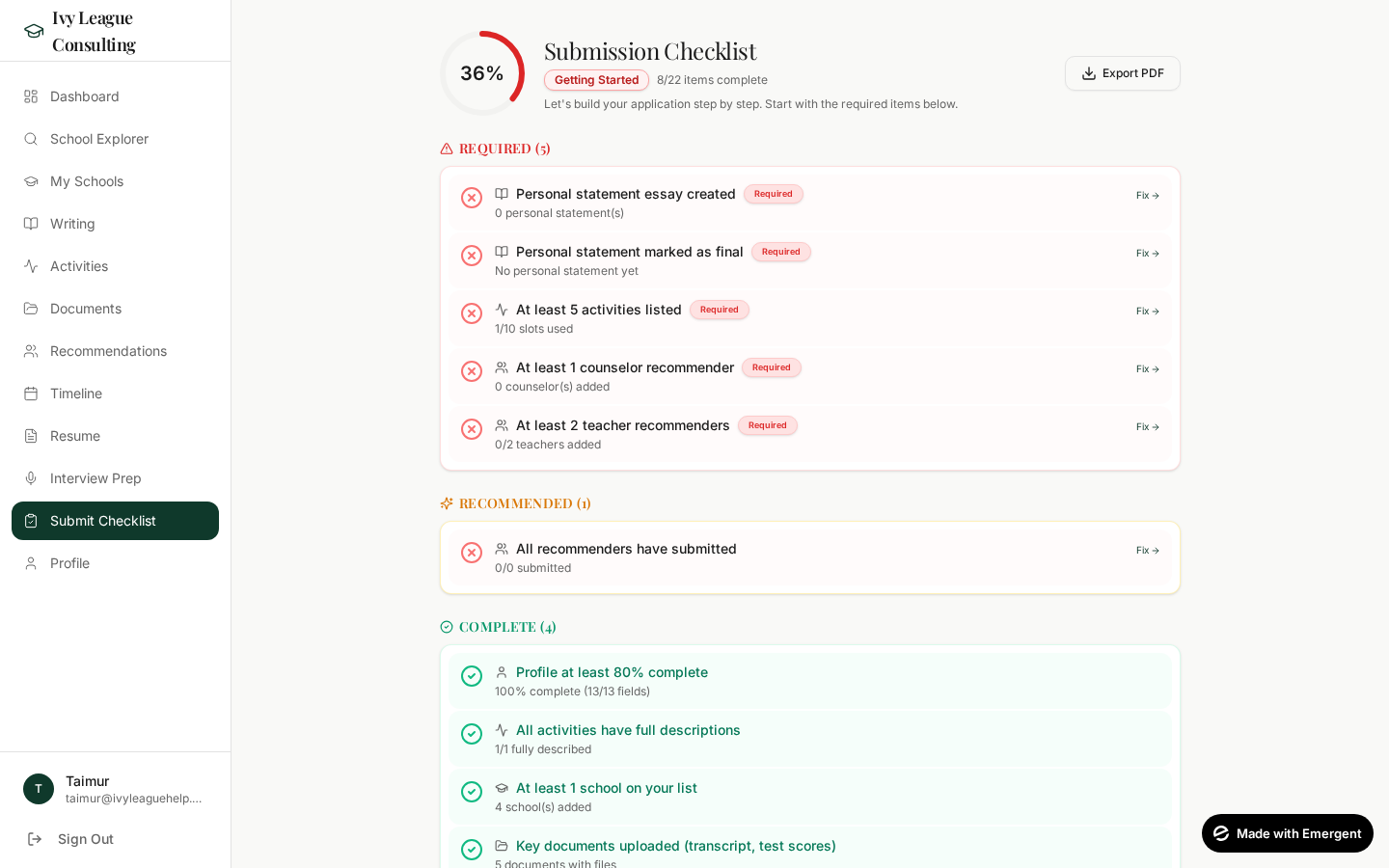Click the Recommendations people icon in sidebar
This screenshot has height=868, width=1389.
pyautogui.click(x=31, y=351)
